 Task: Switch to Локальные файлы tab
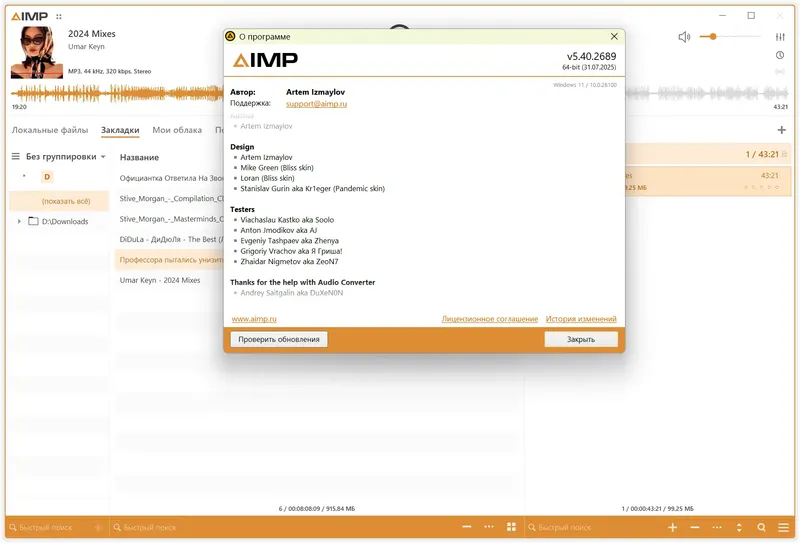click(x=50, y=130)
